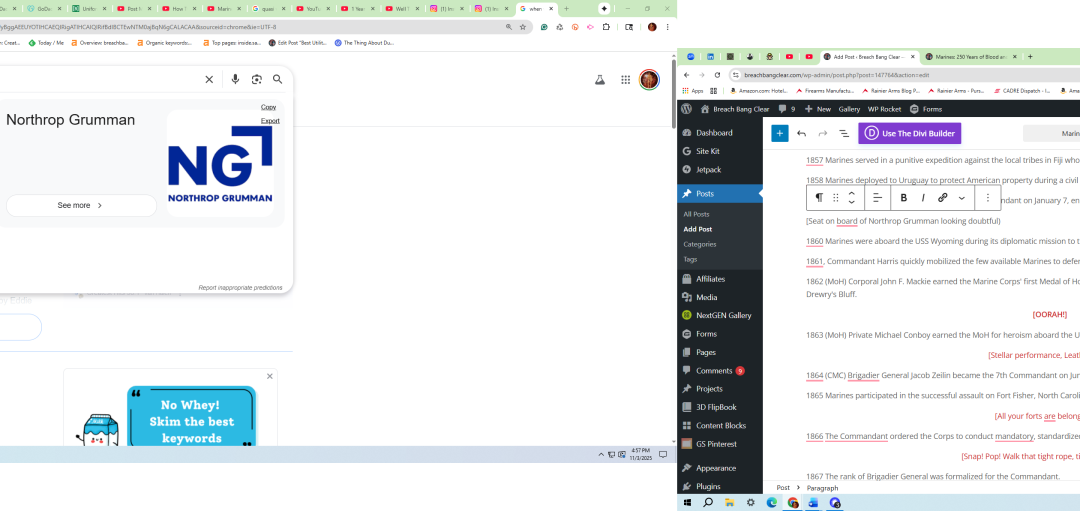Screen dimensions: 1080x511
Task: Open Chrome's three-dot menu in left window
Action: (x=667, y=27)
